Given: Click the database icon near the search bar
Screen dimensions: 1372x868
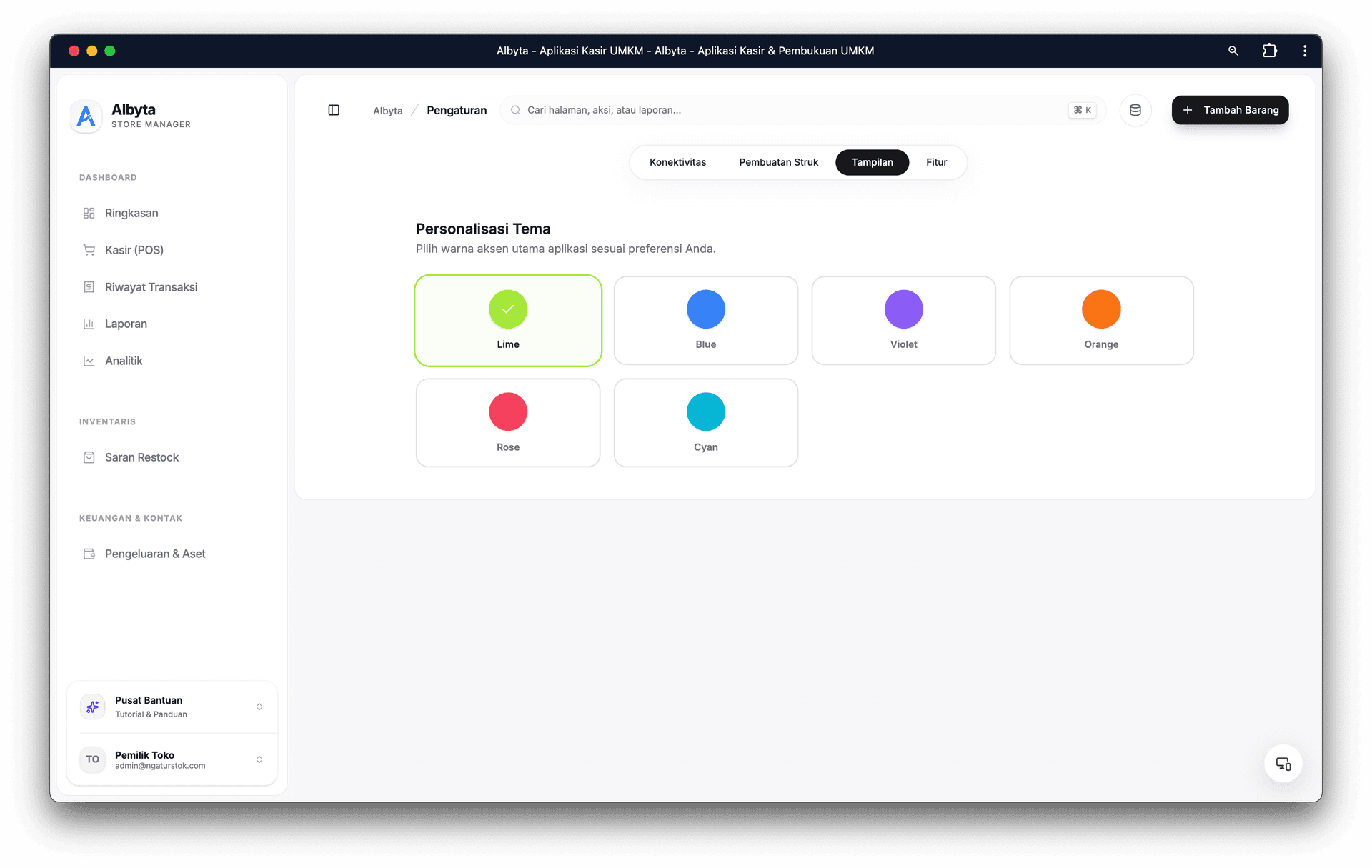Looking at the screenshot, I should (x=1135, y=110).
